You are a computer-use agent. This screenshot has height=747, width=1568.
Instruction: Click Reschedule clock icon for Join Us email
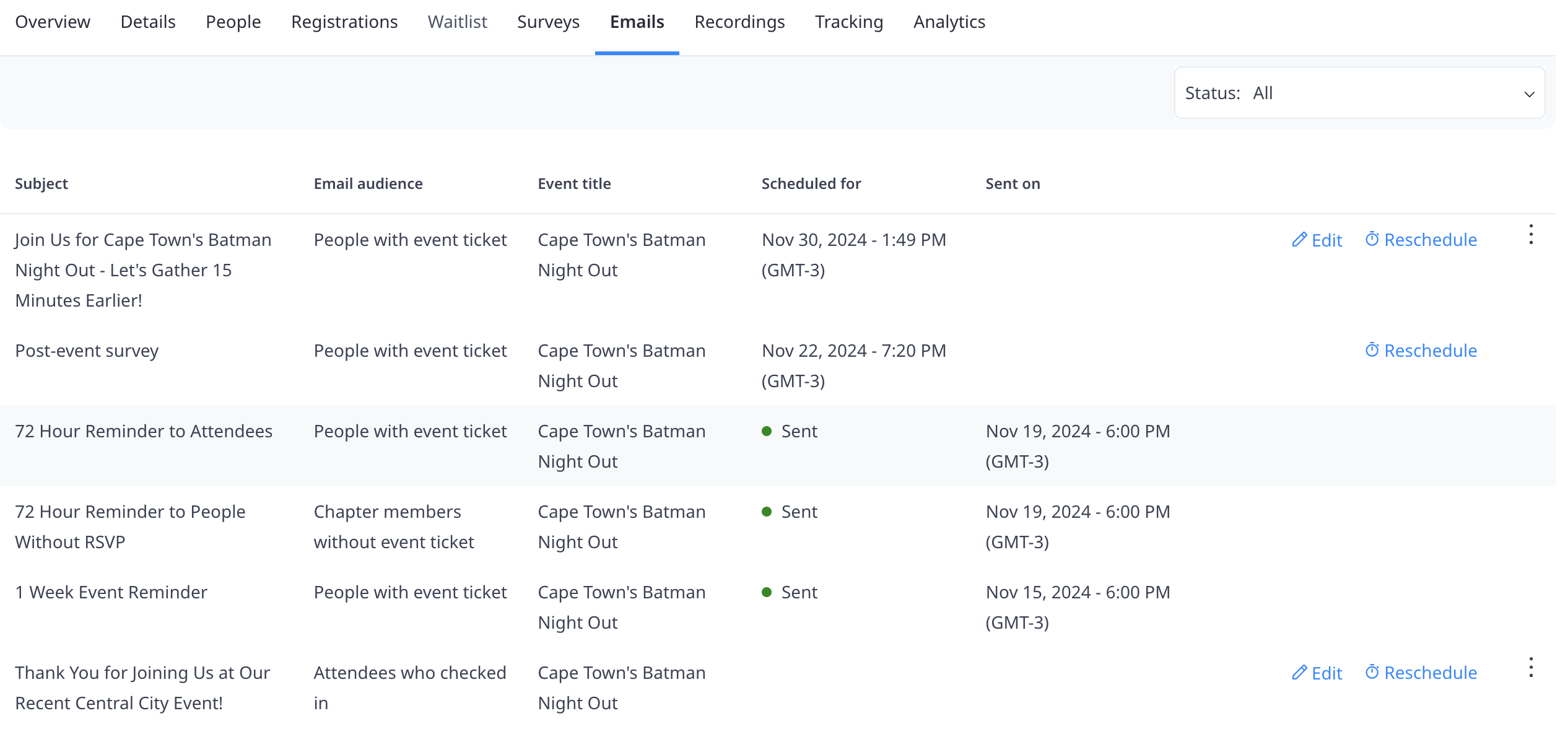[x=1372, y=239]
